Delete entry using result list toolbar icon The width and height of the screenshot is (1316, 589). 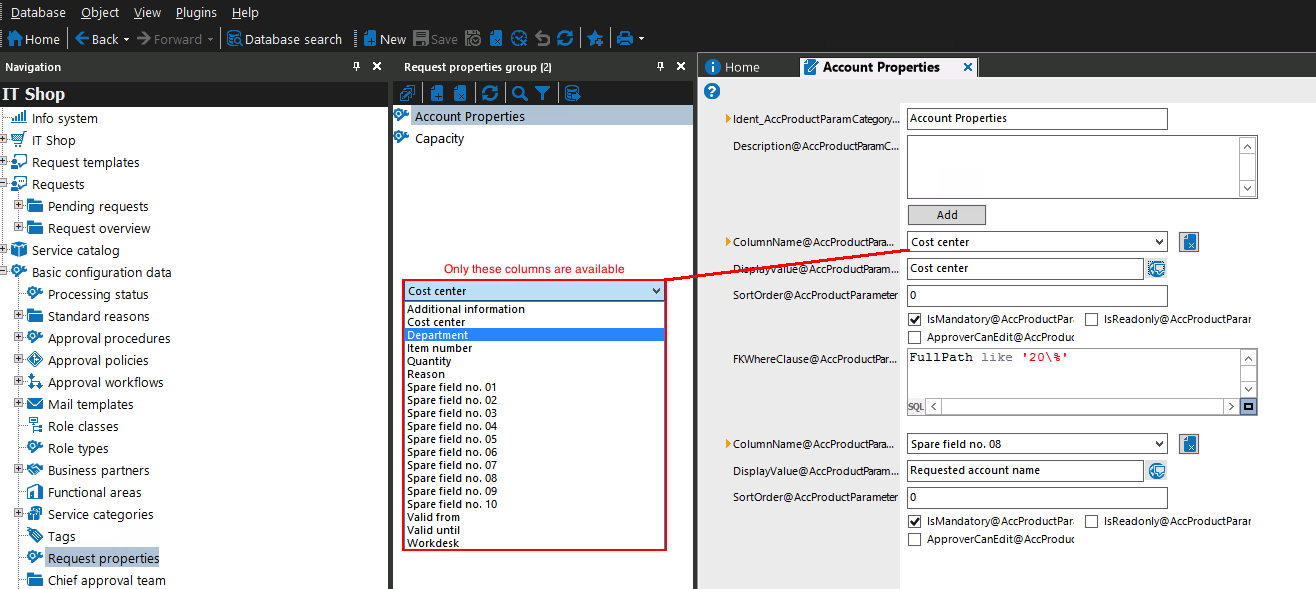point(460,93)
